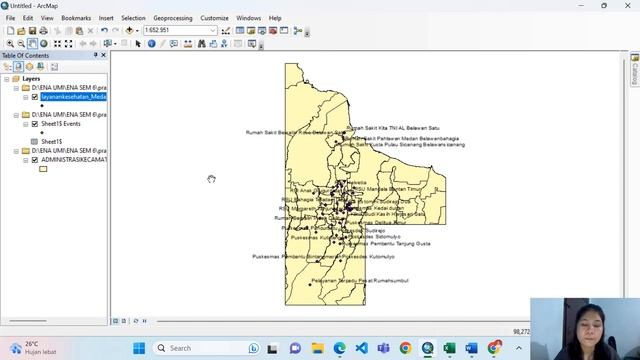Image resolution: width=640 pixels, height=360 pixels.
Task: Refresh the map display button
Action: click(x=136, y=321)
